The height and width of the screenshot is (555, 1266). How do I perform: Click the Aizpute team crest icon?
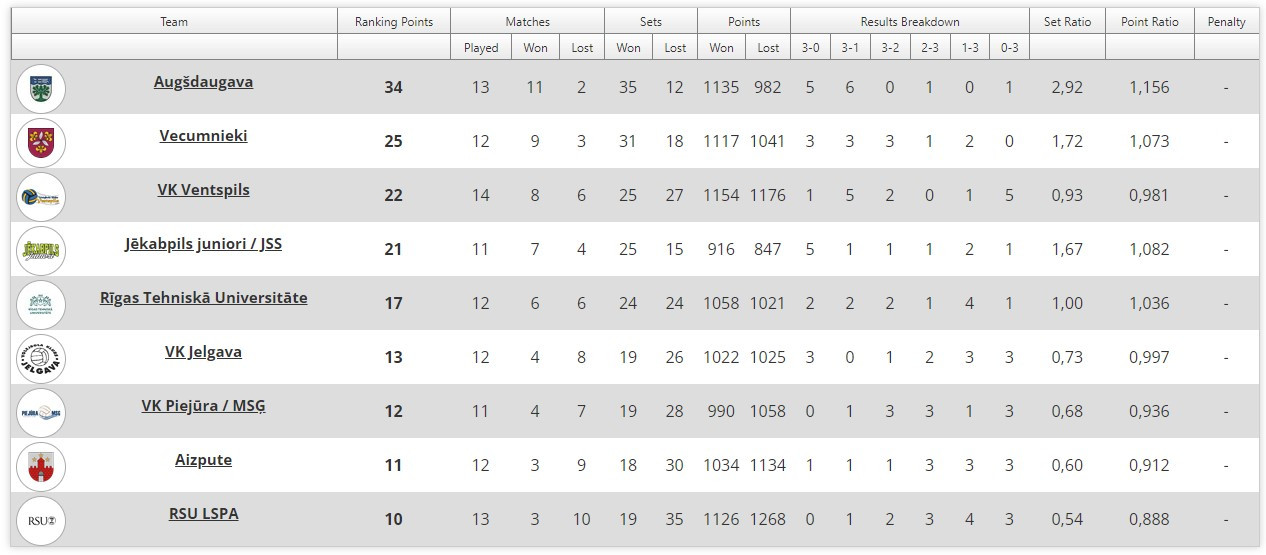click(x=41, y=466)
